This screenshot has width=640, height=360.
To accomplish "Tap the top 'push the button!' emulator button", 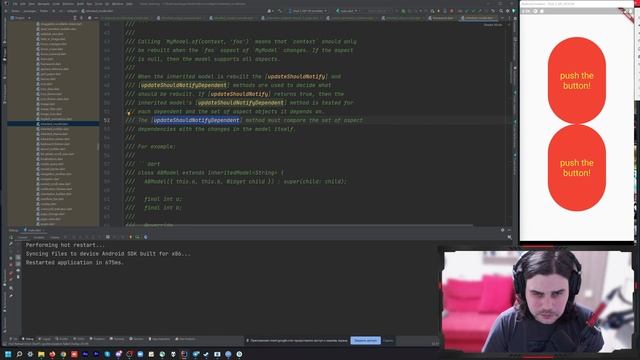I will [x=576, y=80].
